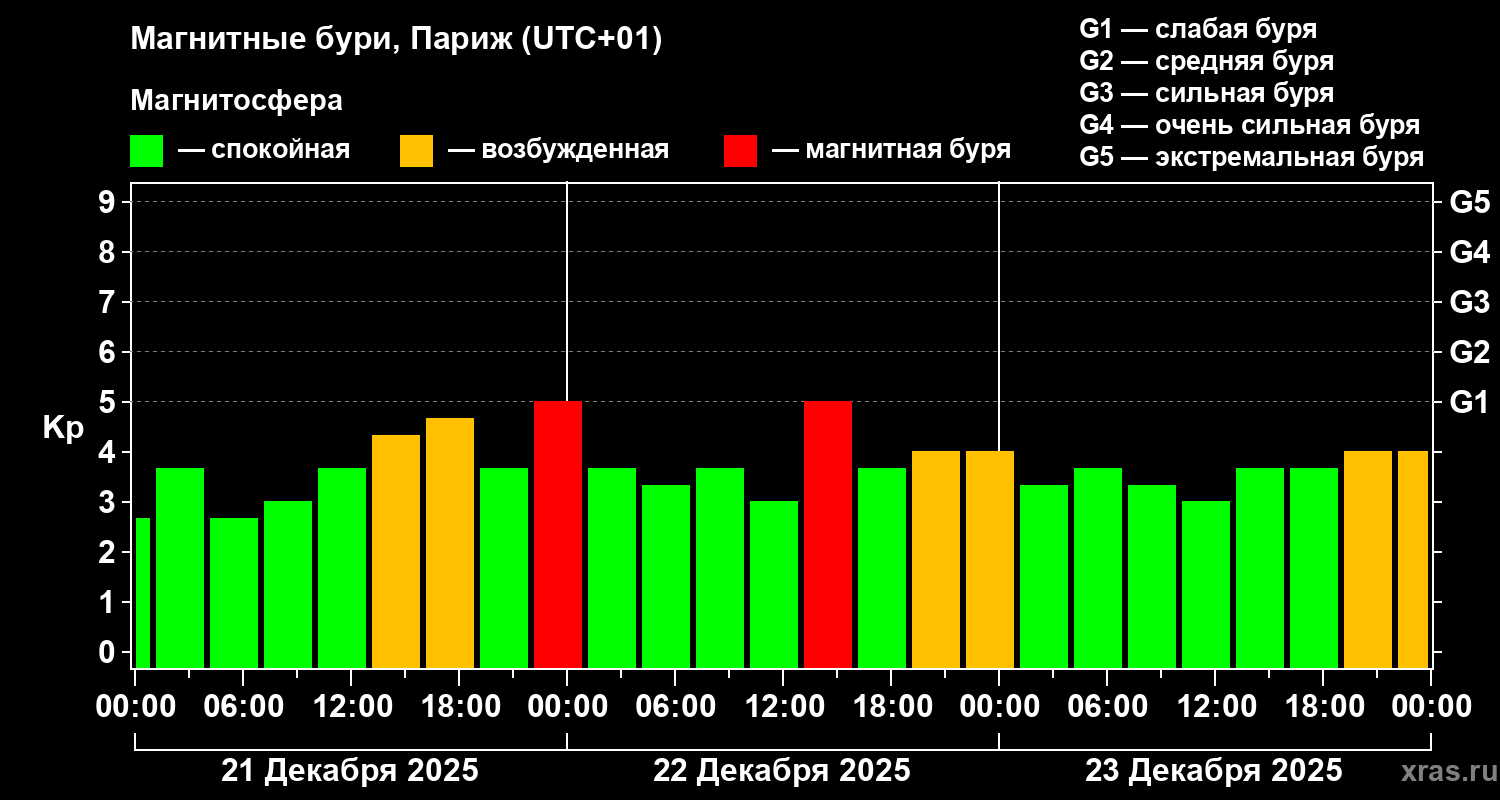
Task: Click the 18:00 time label for 23 December
Action: [x=1323, y=706]
